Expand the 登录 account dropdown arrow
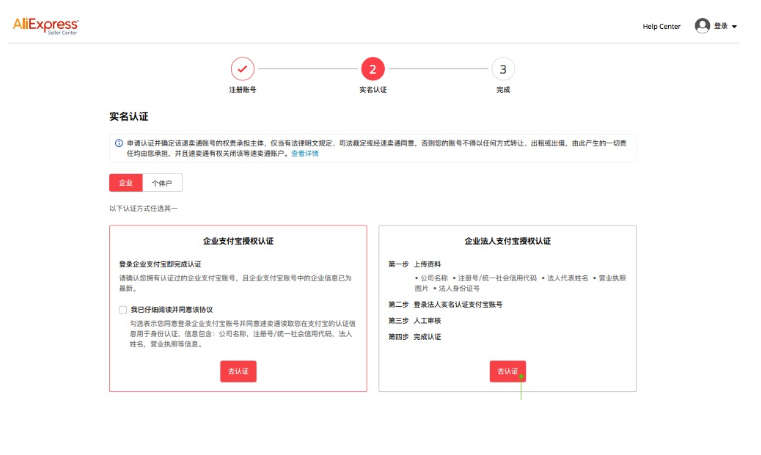The height and width of the screenshot is (455, 761). click(734, 27)
